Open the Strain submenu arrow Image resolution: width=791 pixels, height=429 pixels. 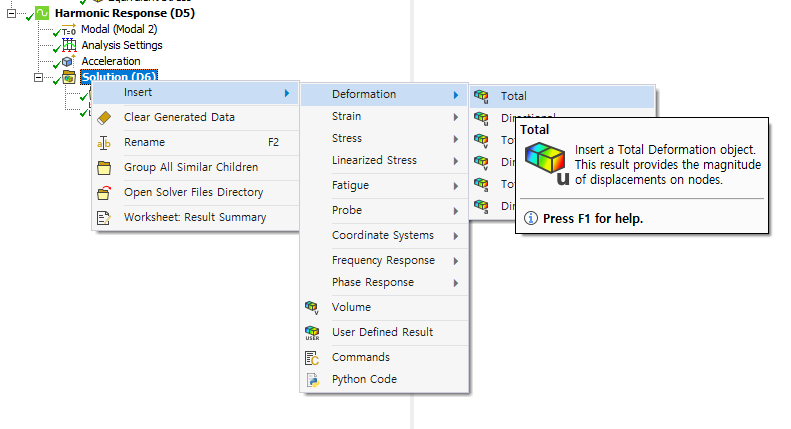click(x=456, y=117)
